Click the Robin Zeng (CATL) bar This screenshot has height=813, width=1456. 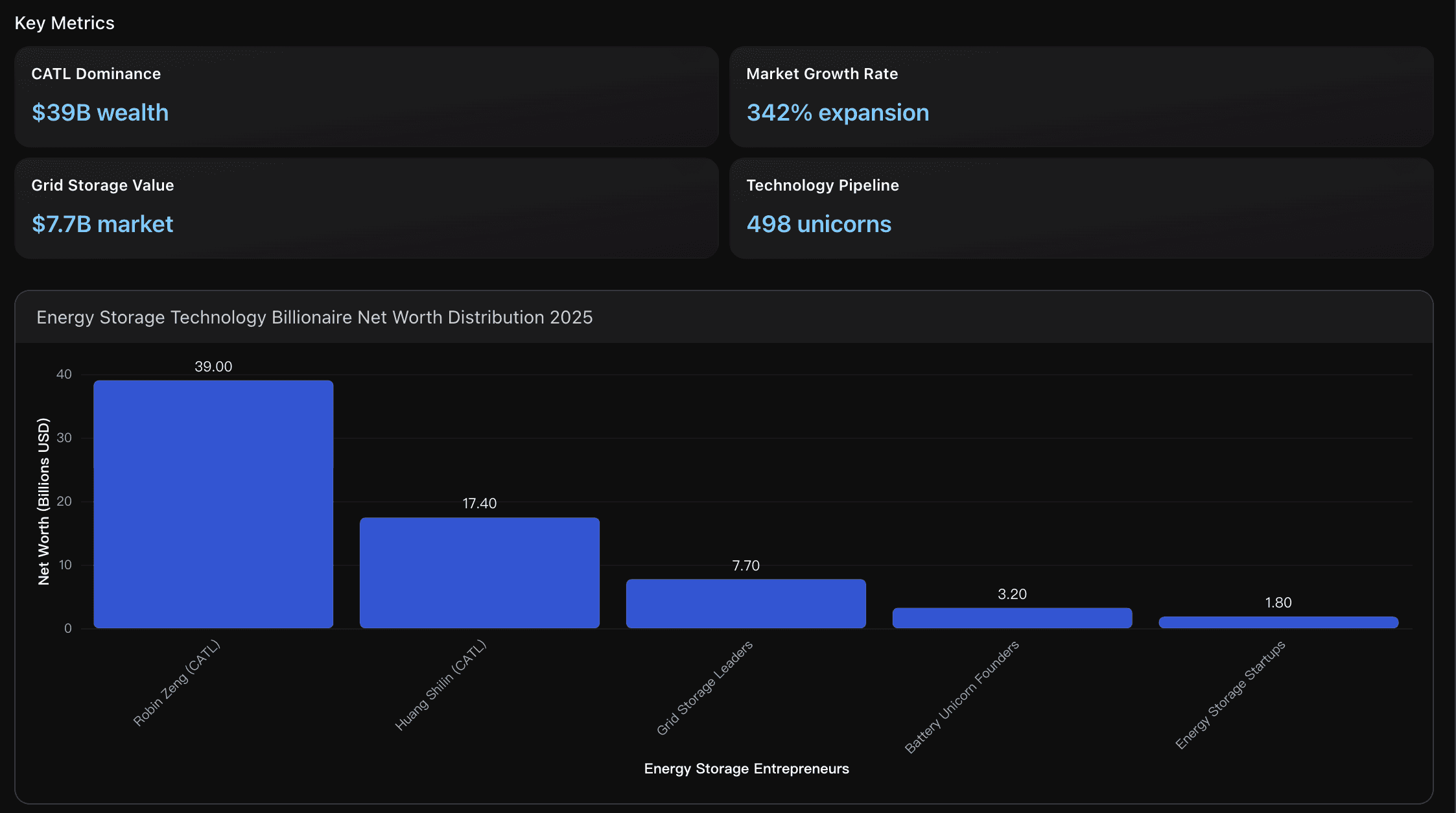coord(213,504)
